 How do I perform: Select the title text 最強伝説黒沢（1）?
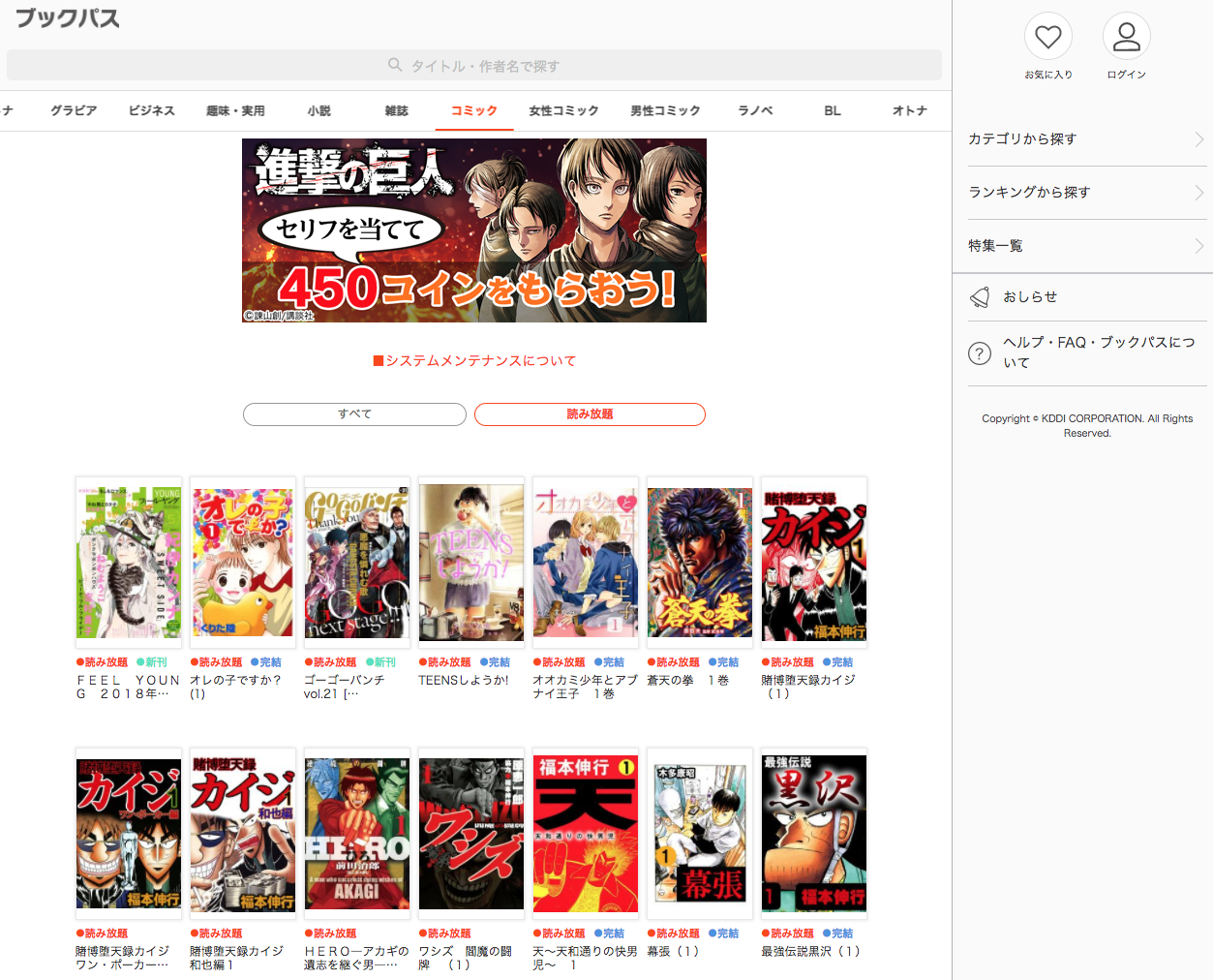click(811, 952)
